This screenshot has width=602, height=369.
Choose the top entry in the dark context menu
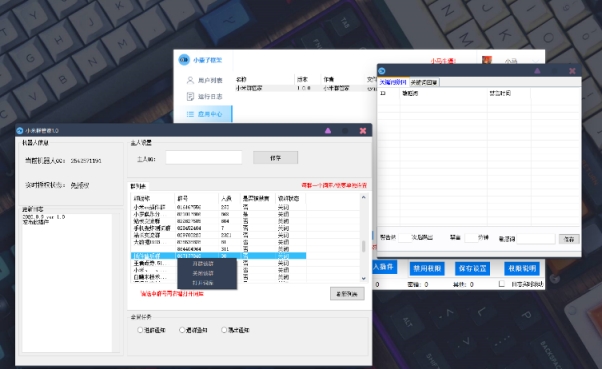203,264
